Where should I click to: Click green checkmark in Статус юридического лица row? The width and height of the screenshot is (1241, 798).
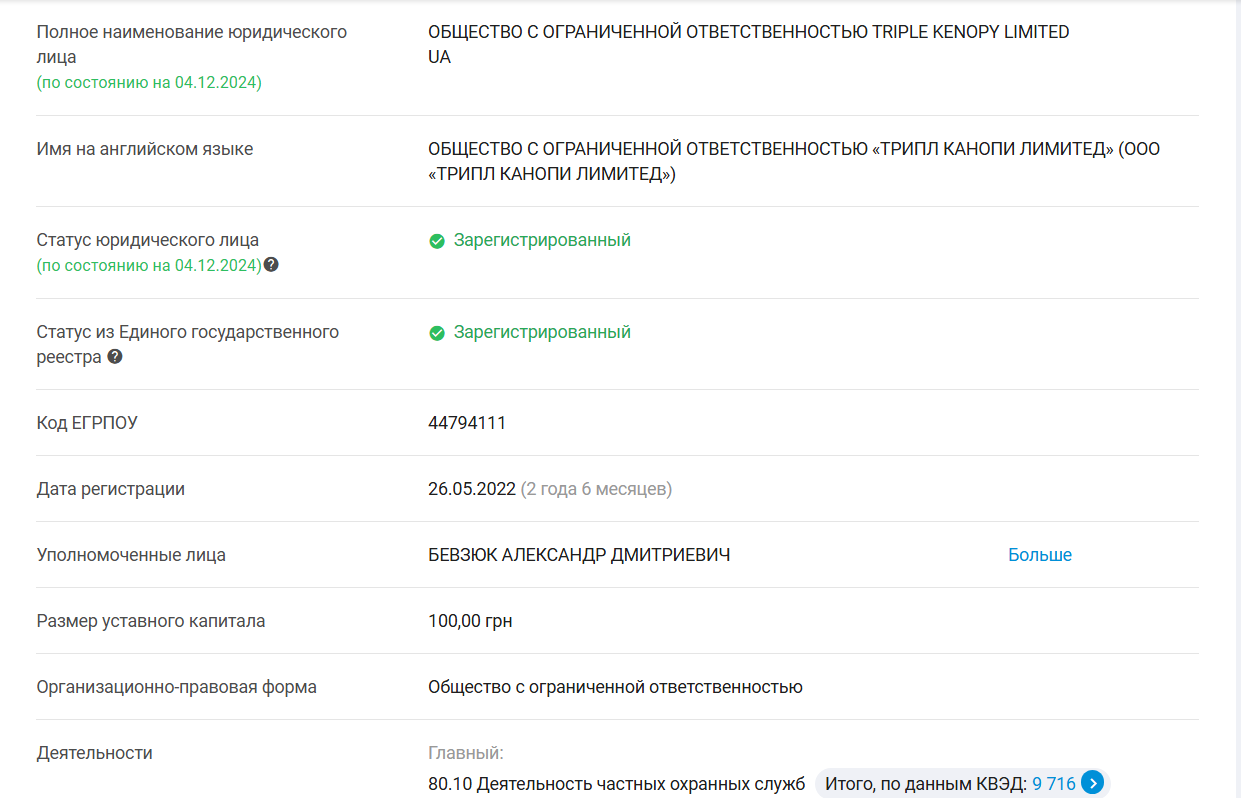437,241
